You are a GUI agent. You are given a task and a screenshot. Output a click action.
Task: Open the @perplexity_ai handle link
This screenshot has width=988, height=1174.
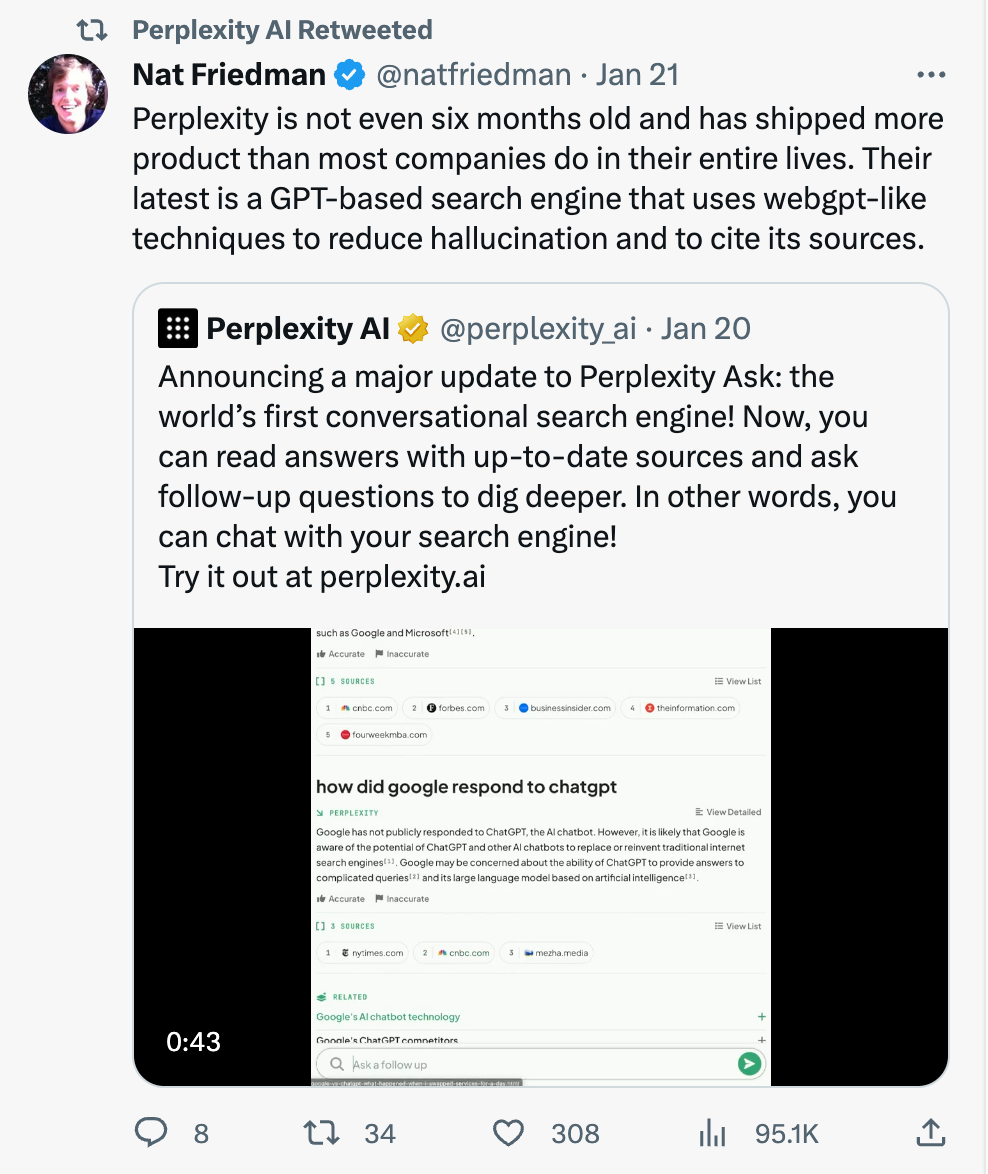(x=538, y=329)
